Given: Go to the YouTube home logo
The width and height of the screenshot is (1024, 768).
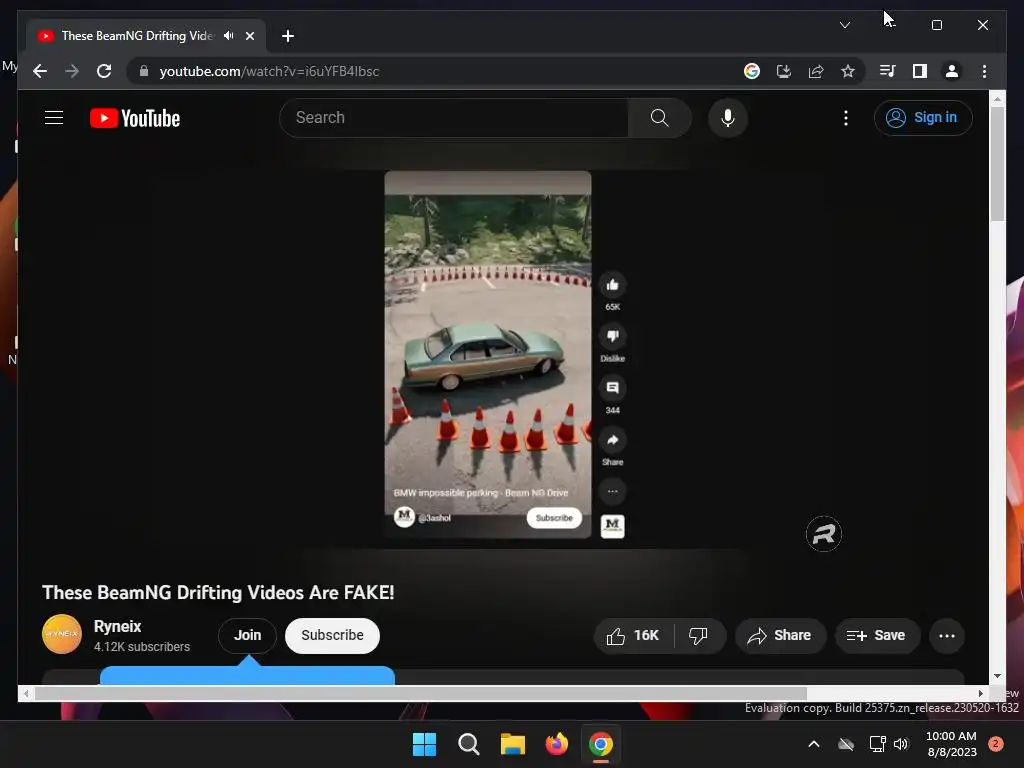Looking at the screenshot, I should pos(135,118).
